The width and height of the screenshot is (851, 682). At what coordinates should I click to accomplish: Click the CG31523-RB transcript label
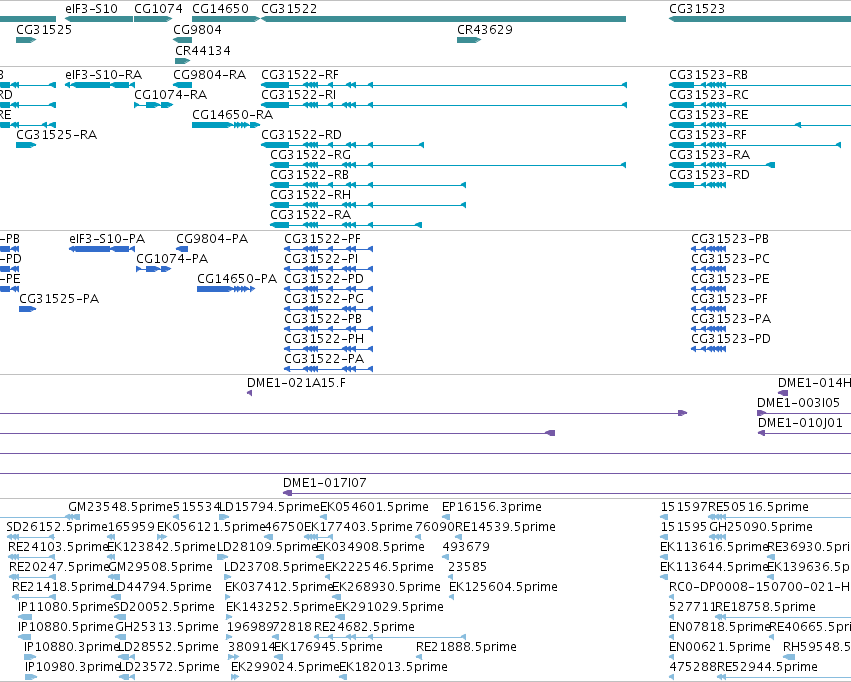click(x=709, y=74)
